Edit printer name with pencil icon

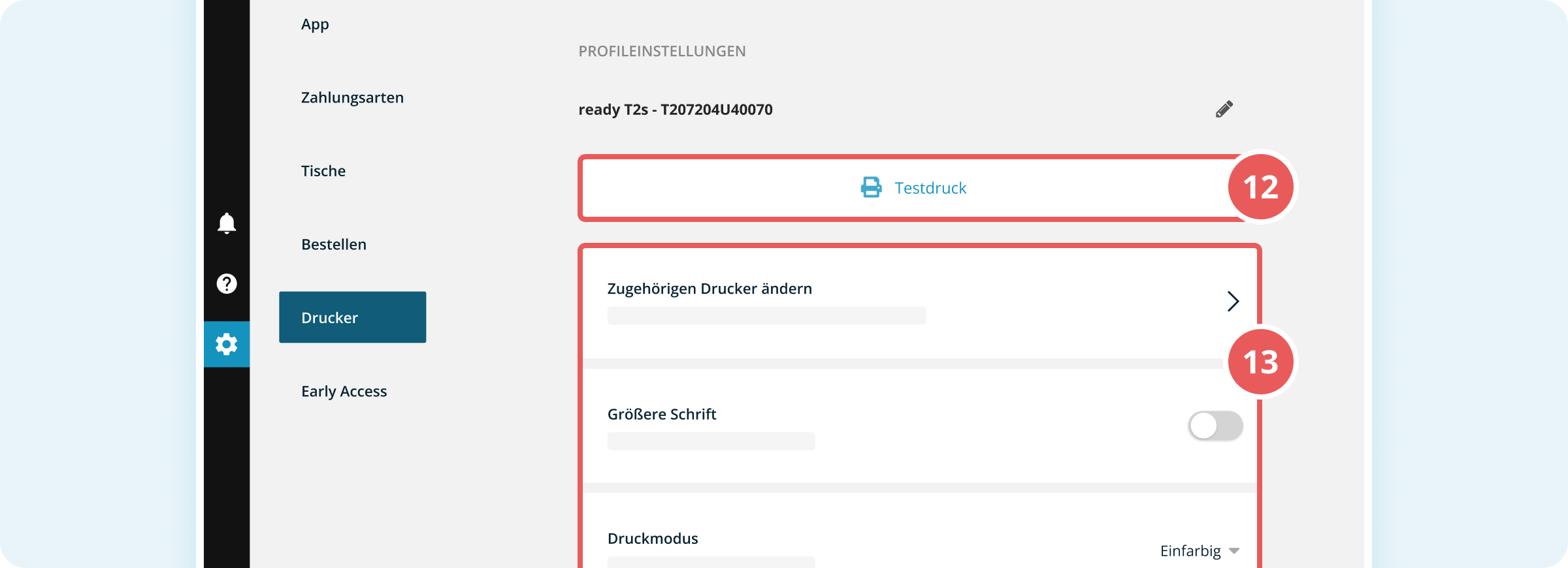(x=1224, y=109)
